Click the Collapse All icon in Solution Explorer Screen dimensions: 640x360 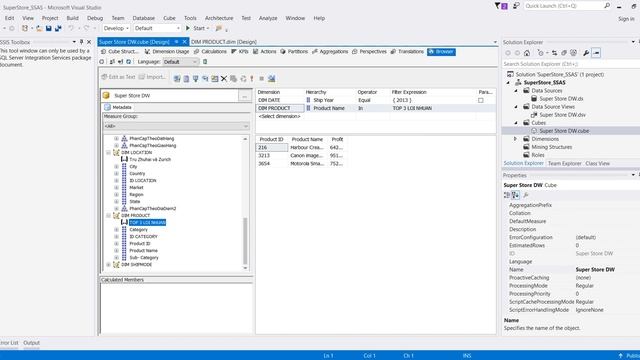tap(564, 53)
